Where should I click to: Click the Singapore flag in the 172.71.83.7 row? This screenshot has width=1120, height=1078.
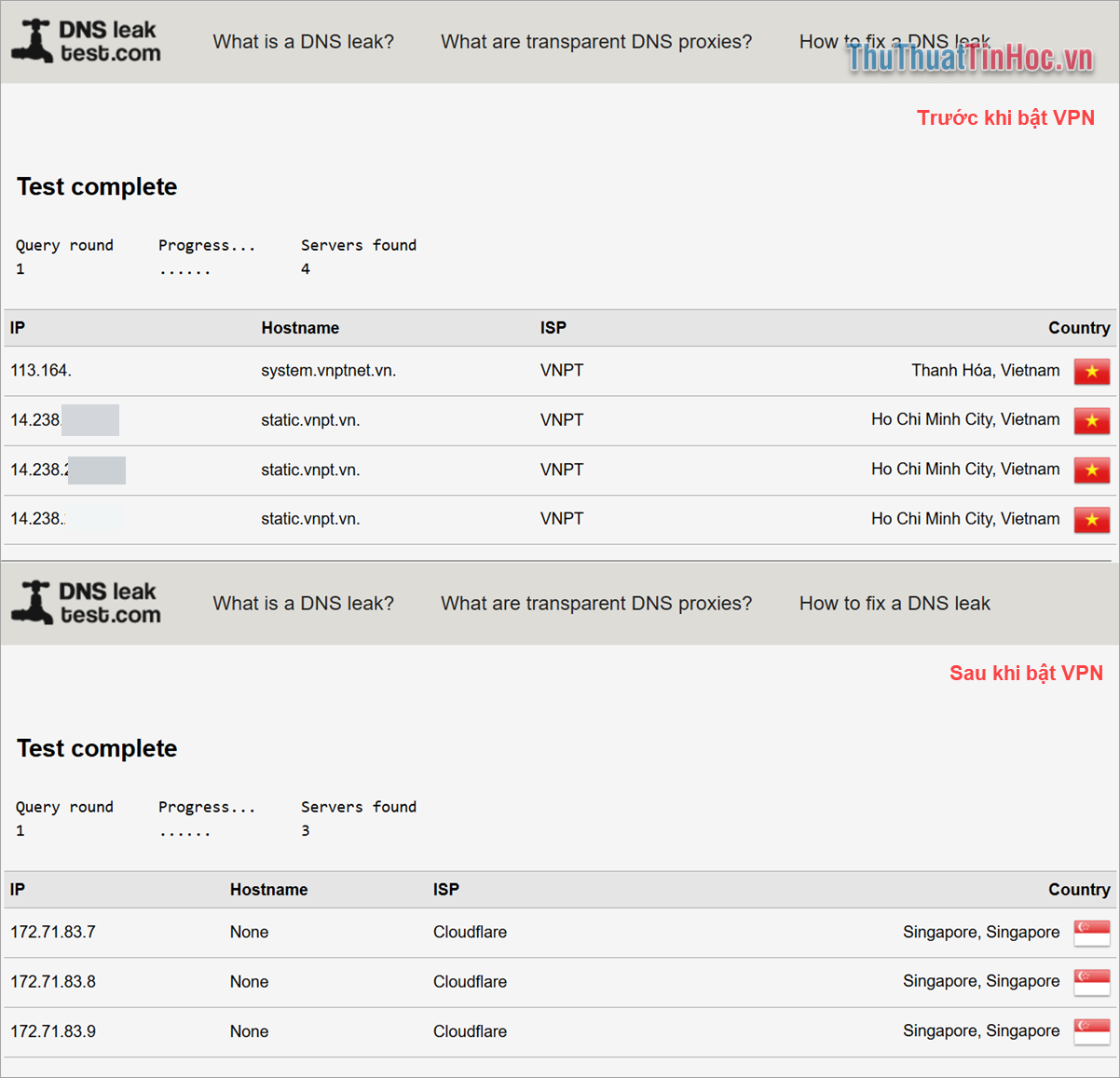[1091, 933]
